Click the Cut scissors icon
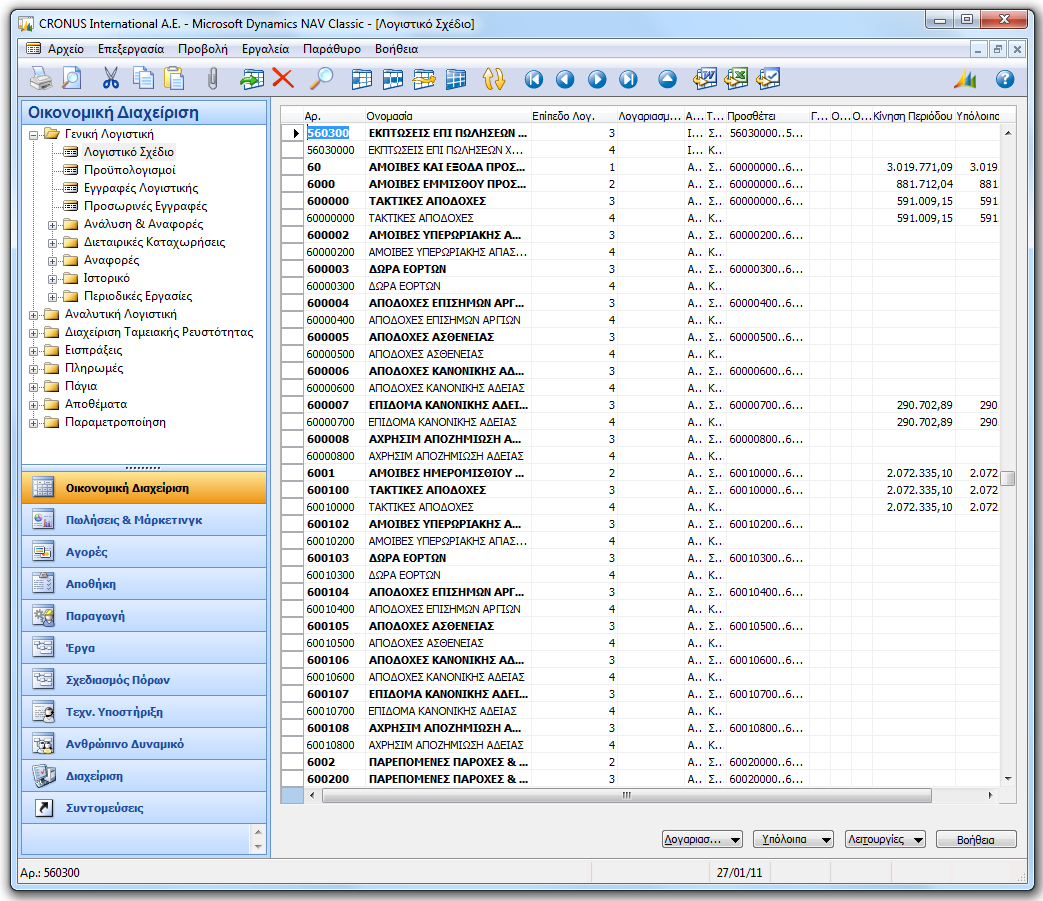This screenshot has height=901, width=1043. [110, 79]
